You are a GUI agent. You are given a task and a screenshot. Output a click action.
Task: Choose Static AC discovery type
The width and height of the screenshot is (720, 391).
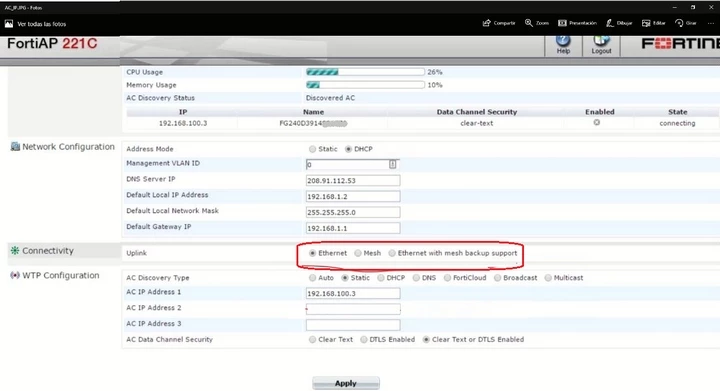click(x=344, y=278)
